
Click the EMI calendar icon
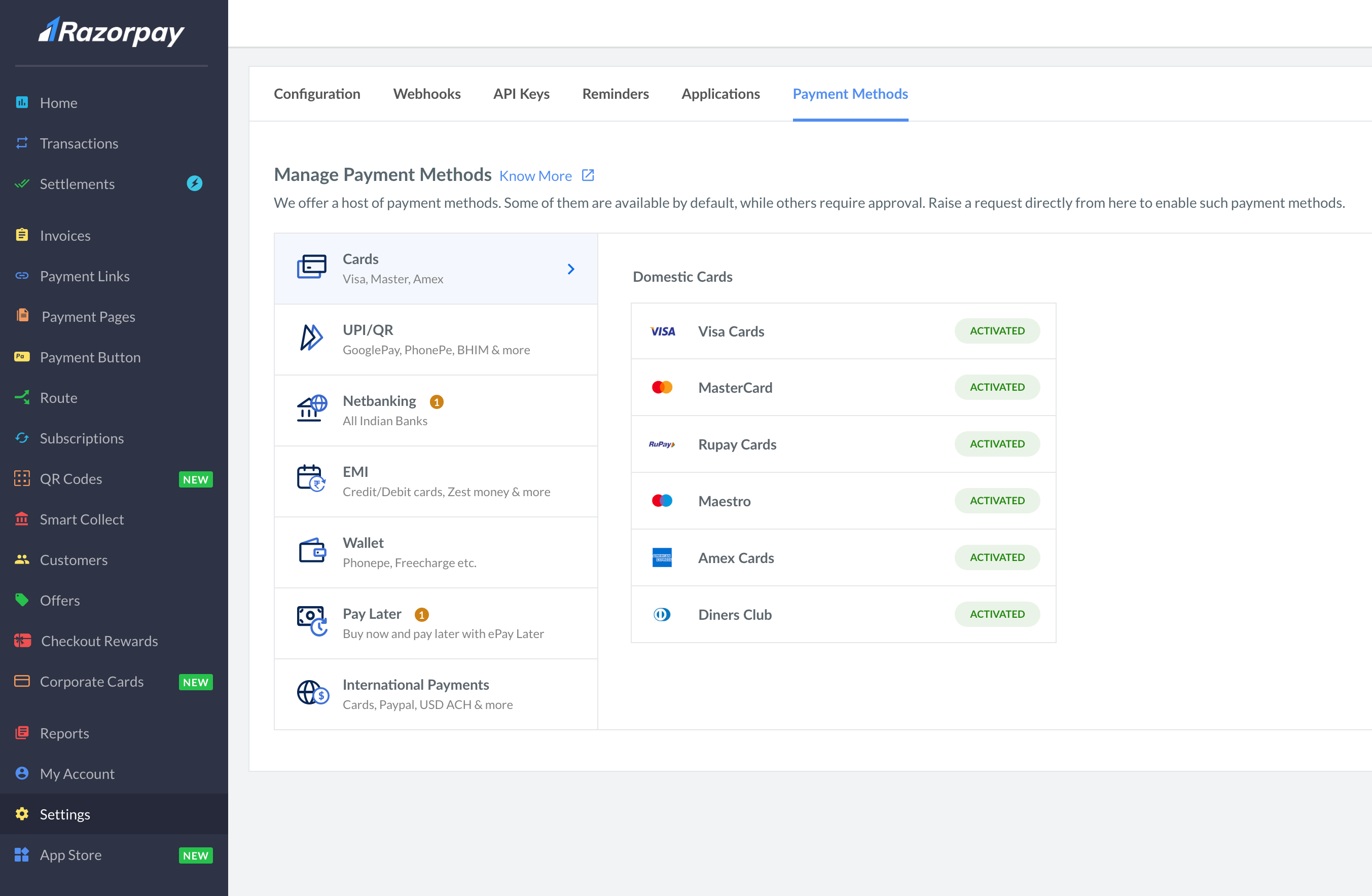312,478
